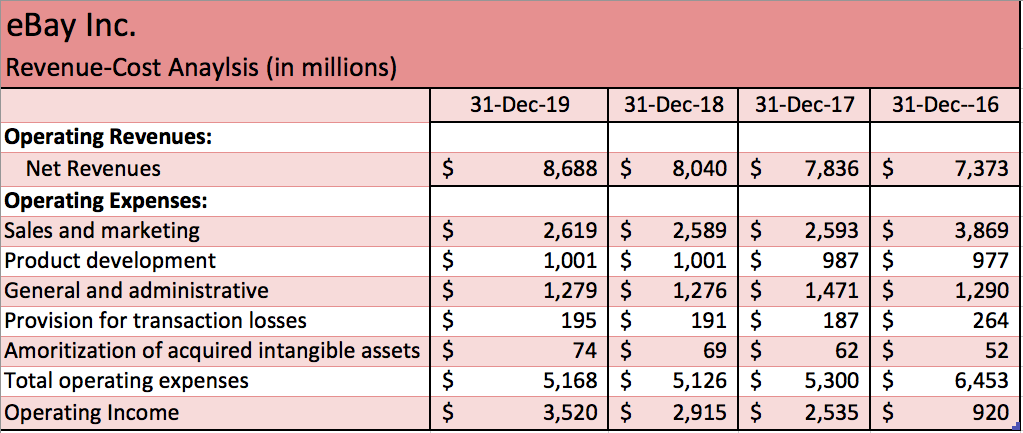This screenshot has height=433, width=1023.
Task: Click the Total operating expenses label
Action: 127,381
